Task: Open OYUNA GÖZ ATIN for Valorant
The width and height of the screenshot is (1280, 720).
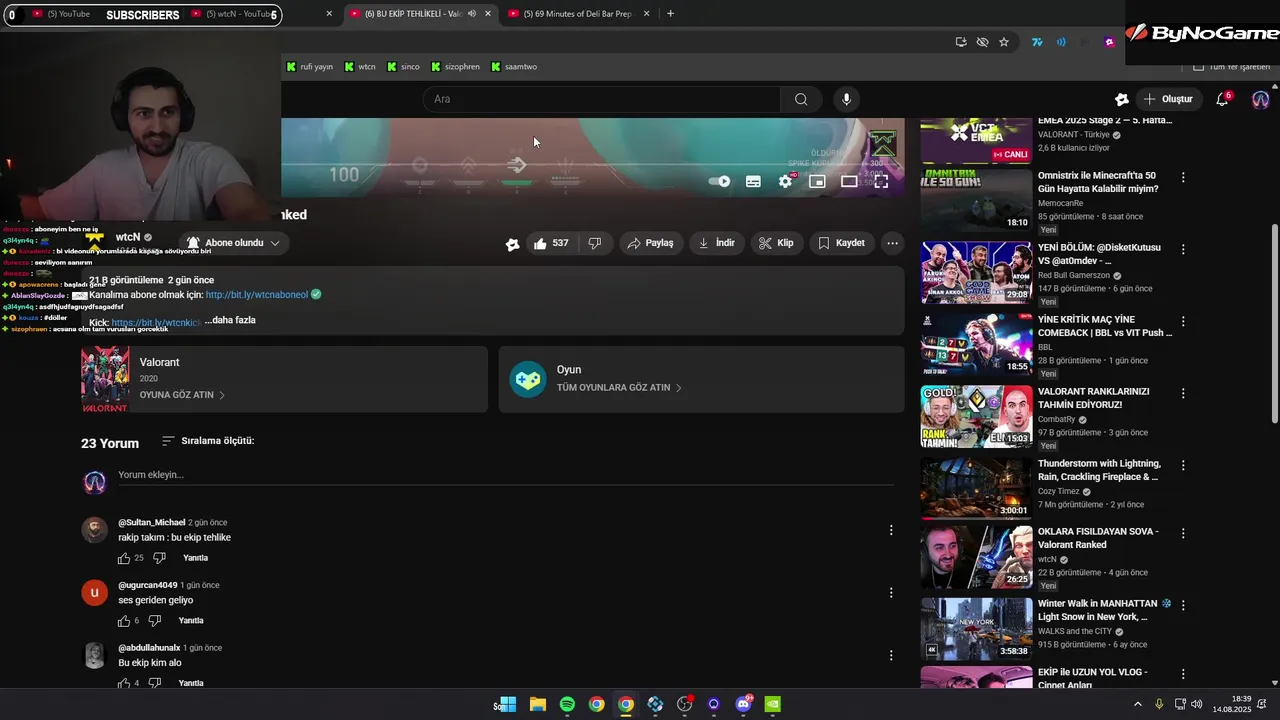Action: coord(182,395)
